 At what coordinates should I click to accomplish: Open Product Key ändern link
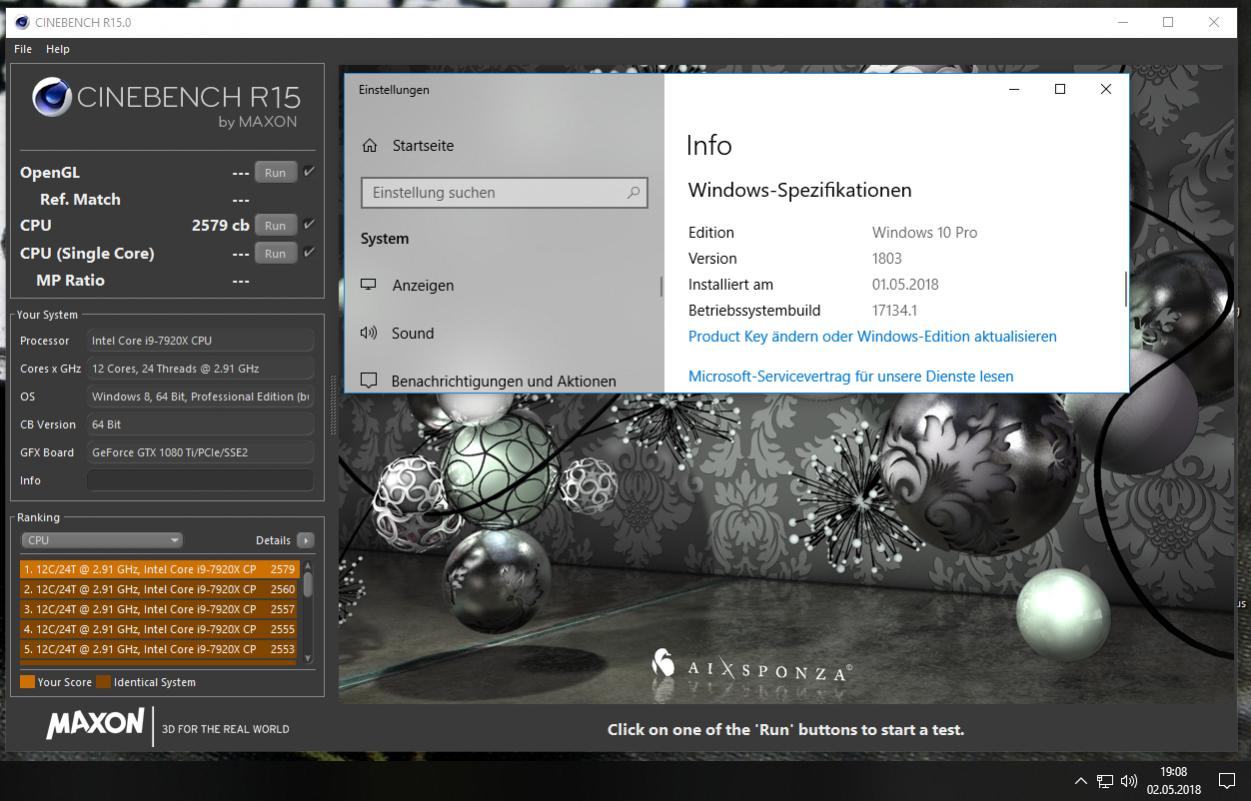[872, 336]
